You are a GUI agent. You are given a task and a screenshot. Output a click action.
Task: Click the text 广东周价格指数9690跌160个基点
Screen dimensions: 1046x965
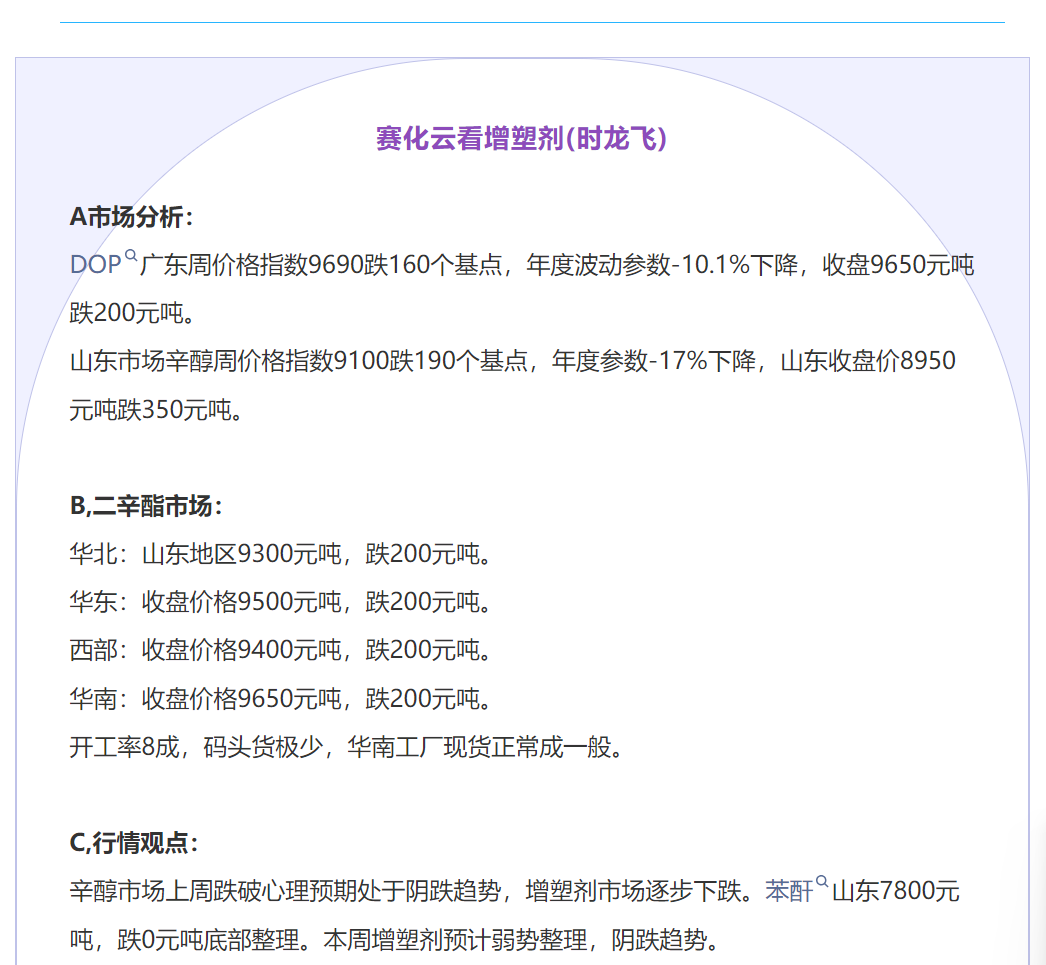322,265
